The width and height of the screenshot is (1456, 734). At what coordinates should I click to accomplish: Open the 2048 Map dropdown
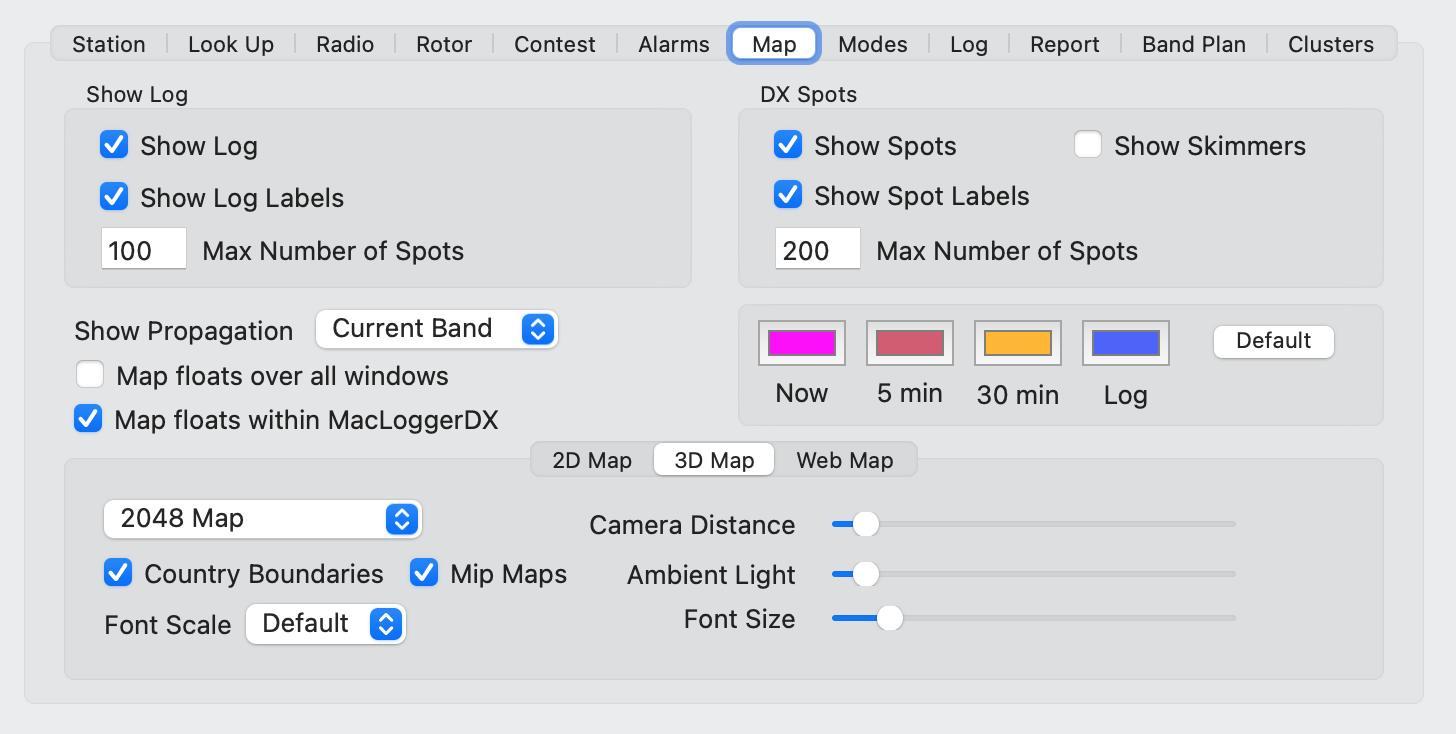(262, 519)
